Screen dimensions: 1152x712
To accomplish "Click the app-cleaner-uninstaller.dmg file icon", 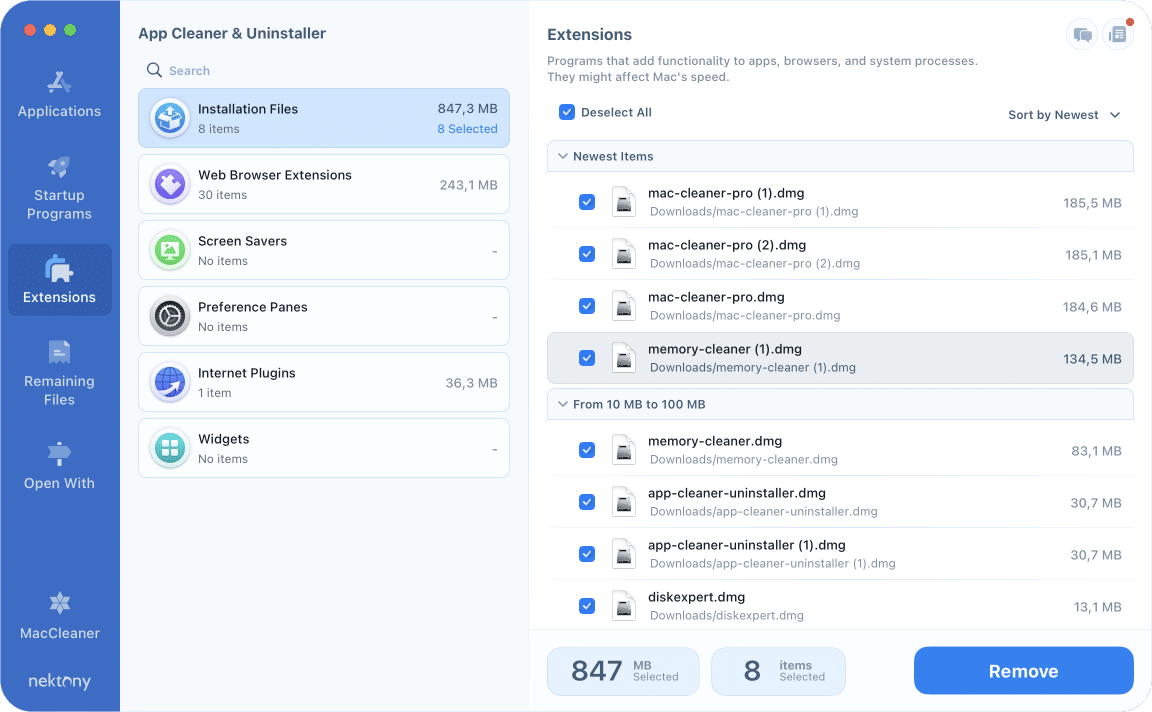I will pyautogui.click(x=624, y=503).
